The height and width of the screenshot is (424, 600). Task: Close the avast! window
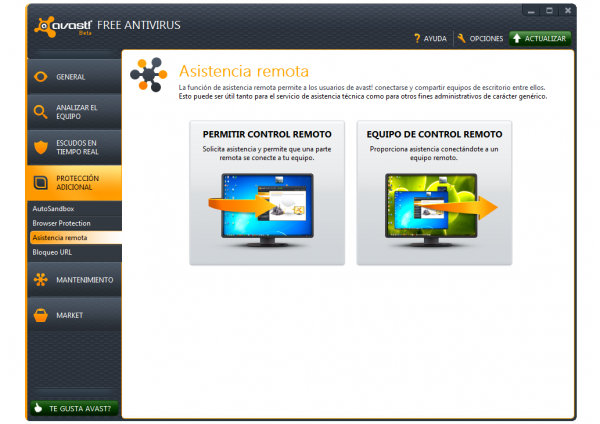tap(568, 11)
